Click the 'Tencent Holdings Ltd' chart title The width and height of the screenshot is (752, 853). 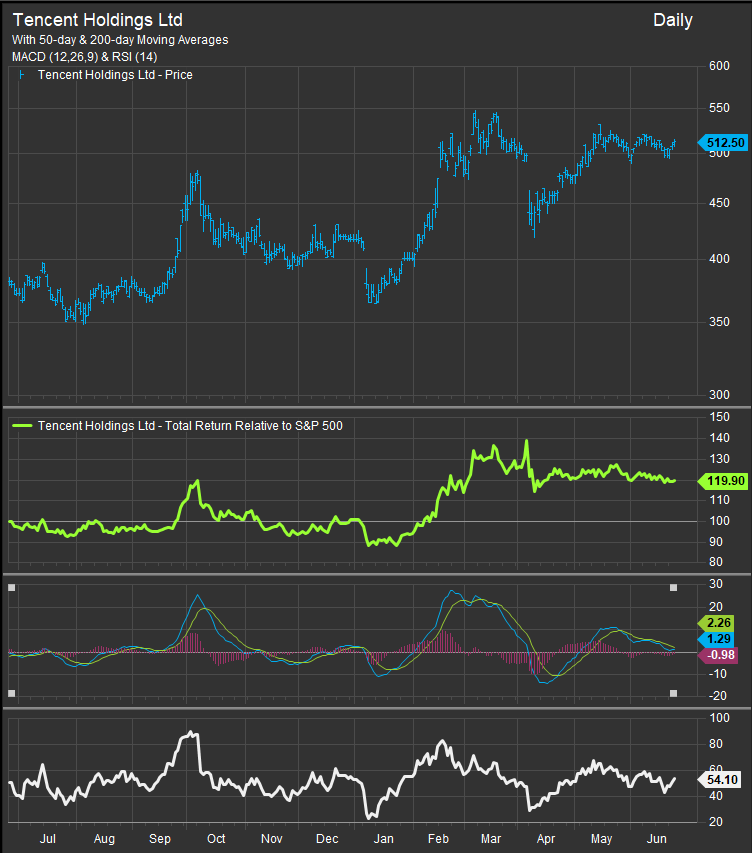point(97,20)
